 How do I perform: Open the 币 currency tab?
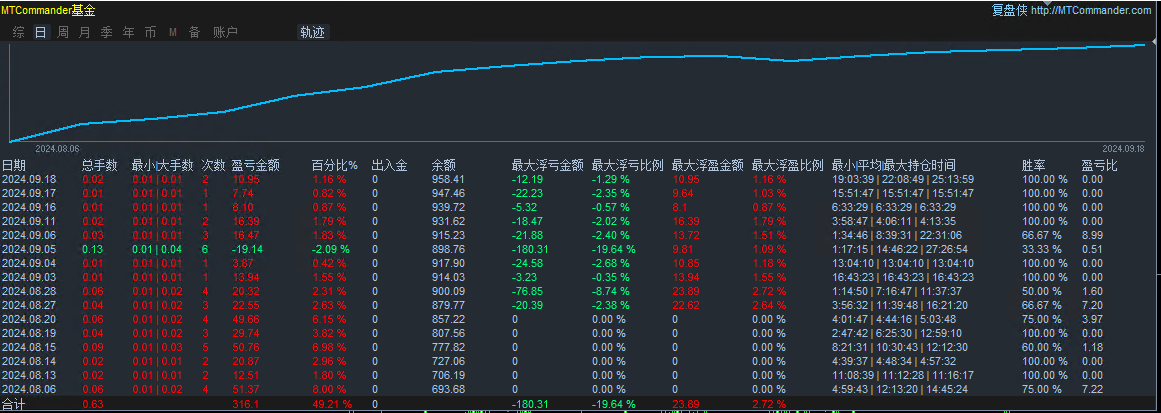pyautogui.click(x=150, y=33)
